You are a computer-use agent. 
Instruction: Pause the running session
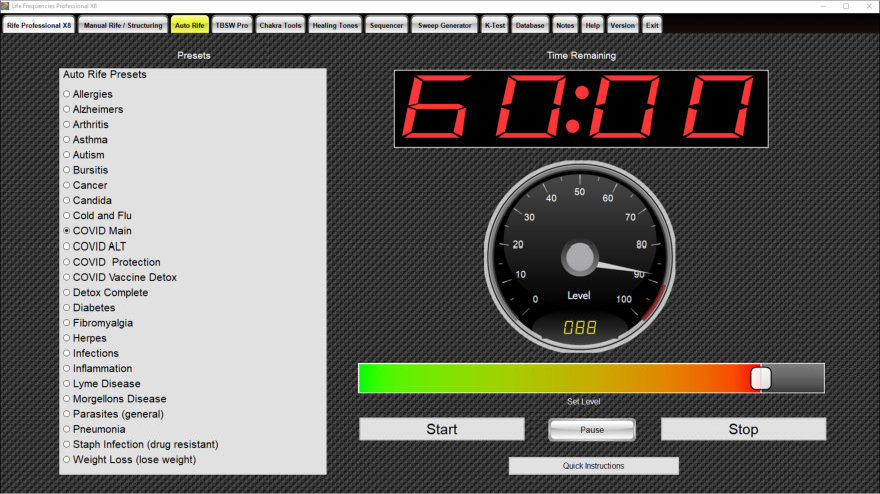tap(592, 430)
